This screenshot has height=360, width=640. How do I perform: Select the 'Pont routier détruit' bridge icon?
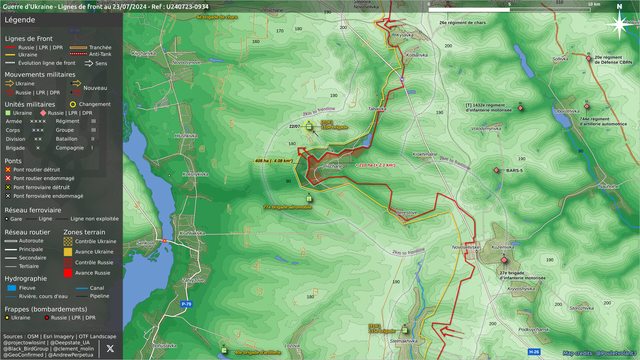[8, 169]
